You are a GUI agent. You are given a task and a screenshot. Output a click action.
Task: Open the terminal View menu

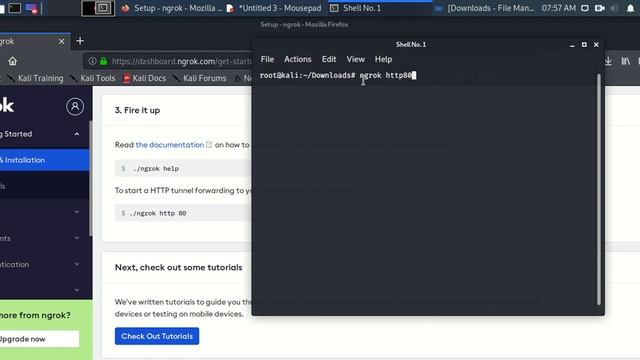(356, 59)
